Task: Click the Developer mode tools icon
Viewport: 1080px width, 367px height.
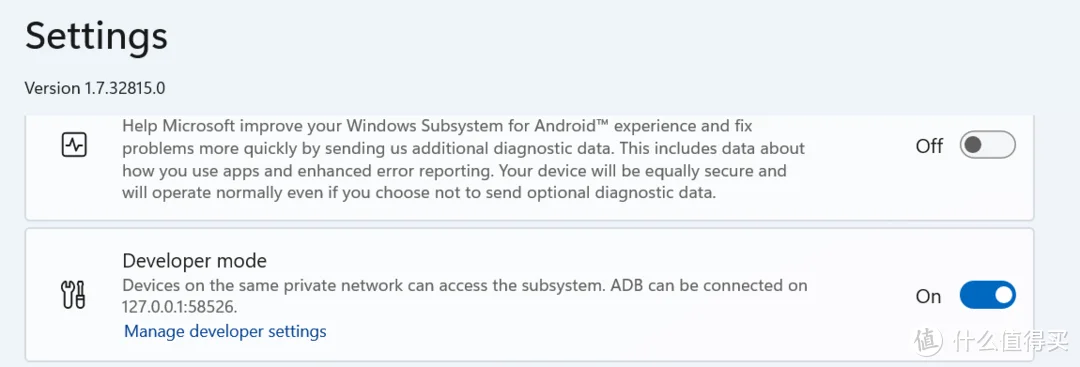Action: (74, 295)
